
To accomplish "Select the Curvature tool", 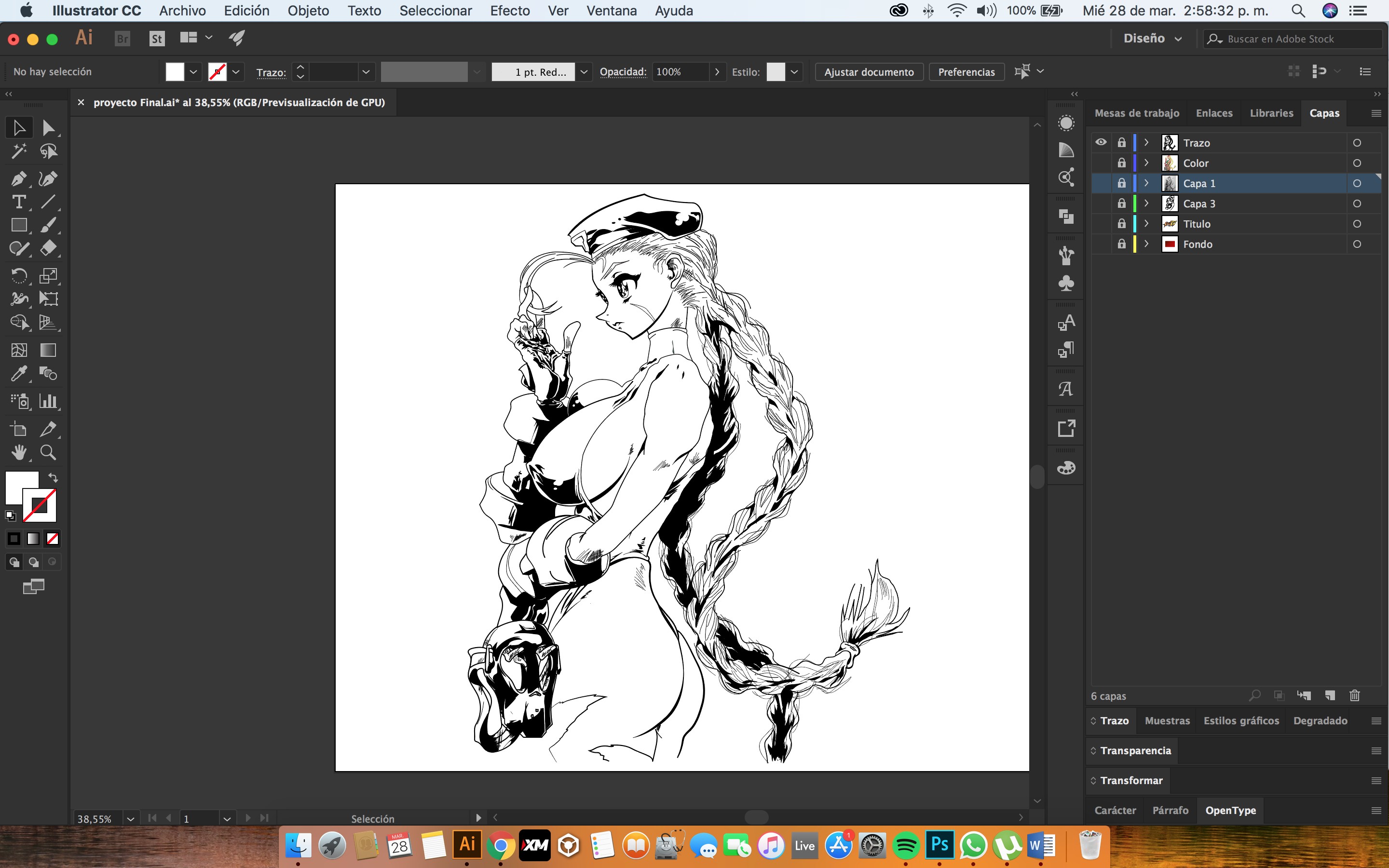I will (x=48, y=178).
